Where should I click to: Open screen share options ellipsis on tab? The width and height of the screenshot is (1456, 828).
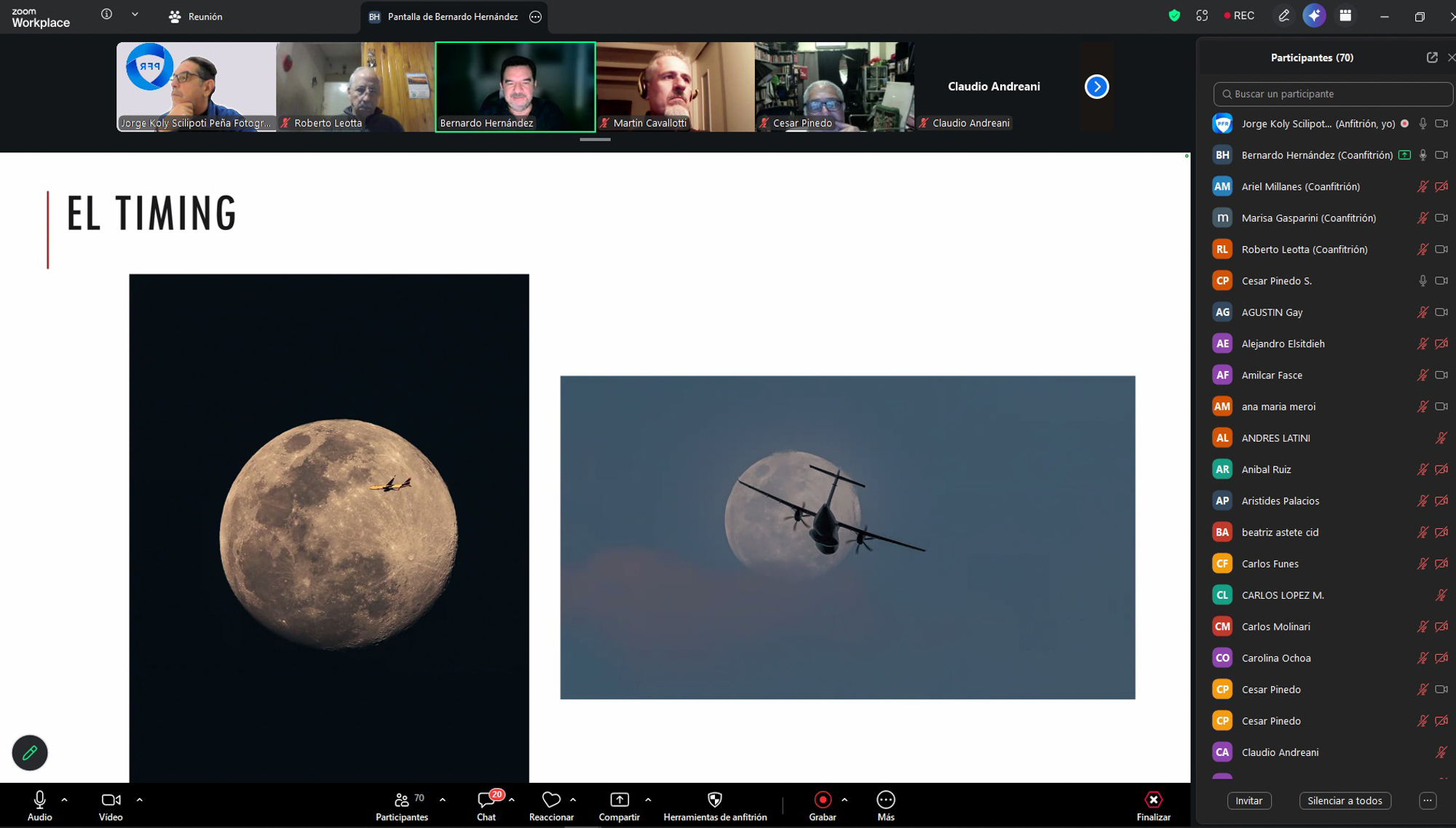point(536,17)
